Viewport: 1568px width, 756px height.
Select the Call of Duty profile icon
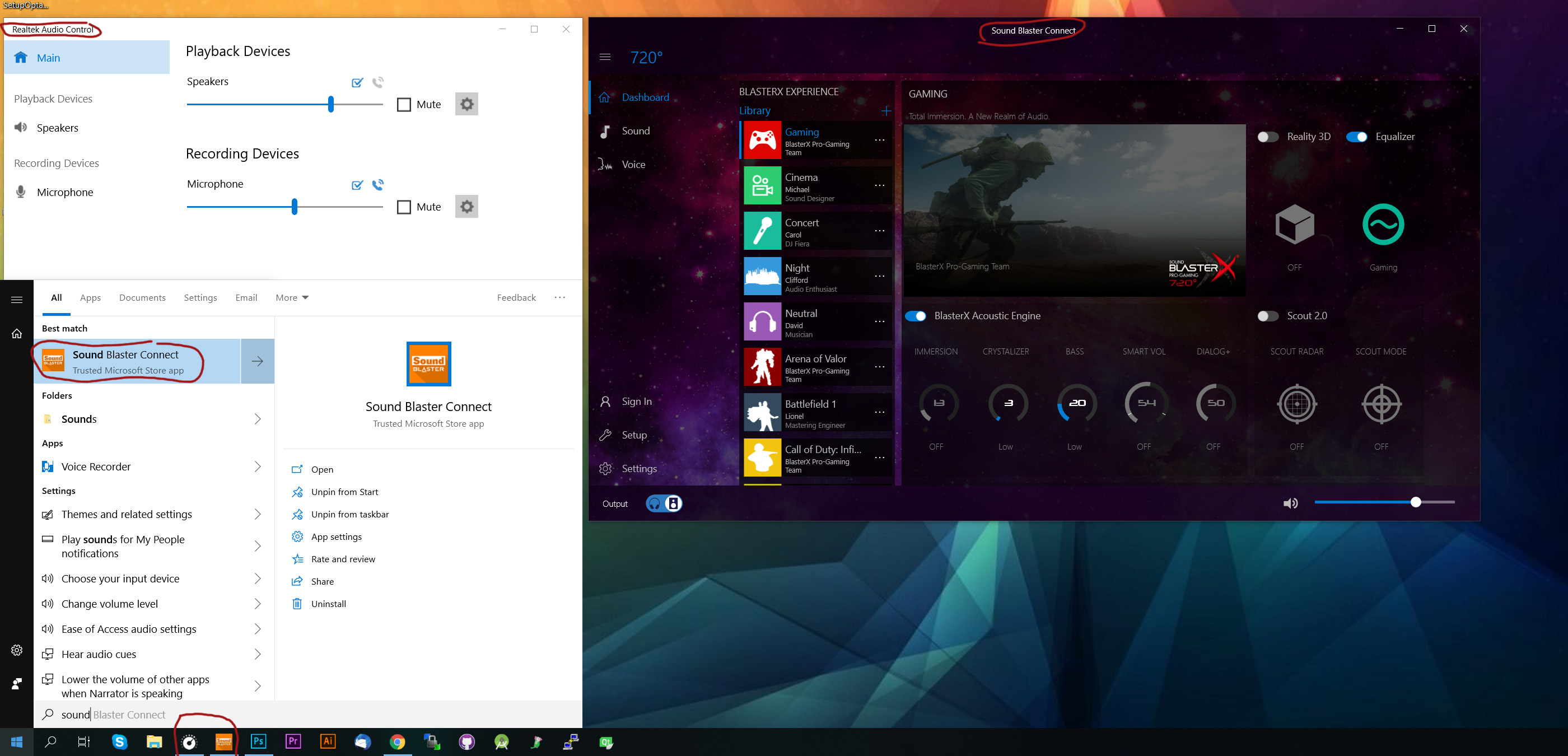point(762,458)
